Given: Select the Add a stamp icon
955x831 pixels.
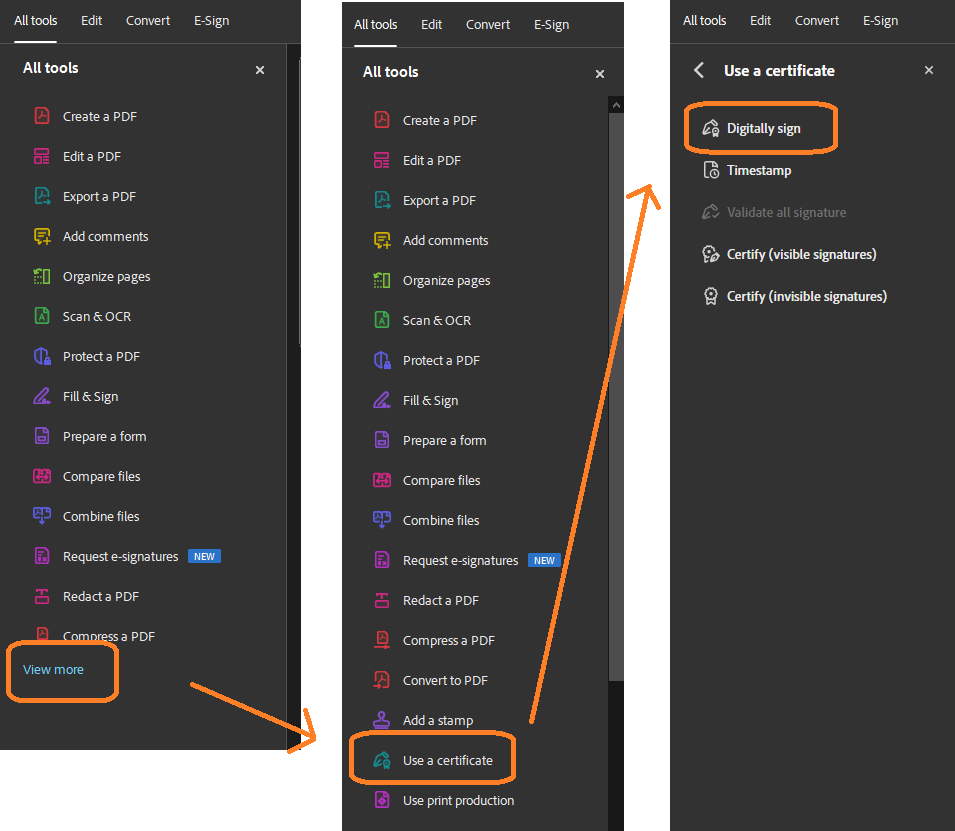Looking at the screenshot, I should pyautogui.click(x=381, y=720).
